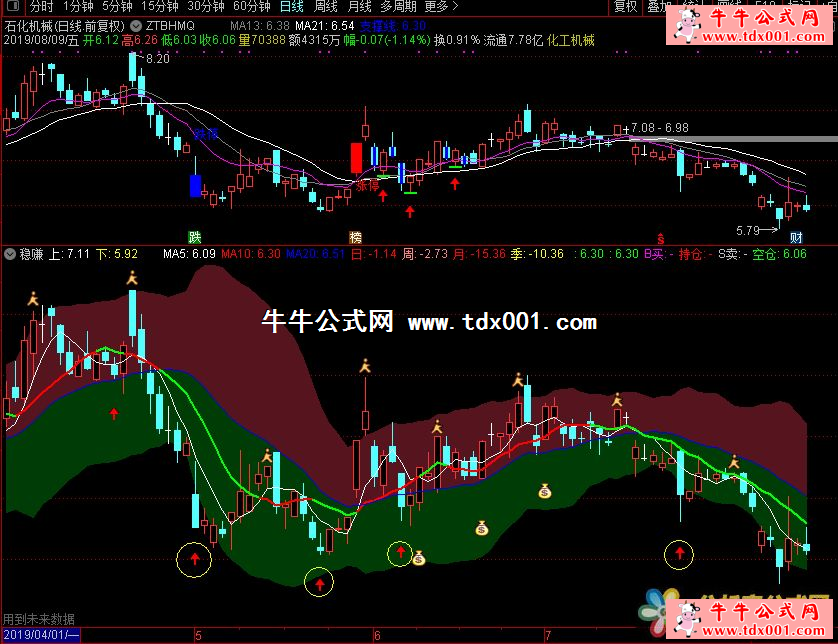Switch to the 月线 monthly chart

coord(359,6)
